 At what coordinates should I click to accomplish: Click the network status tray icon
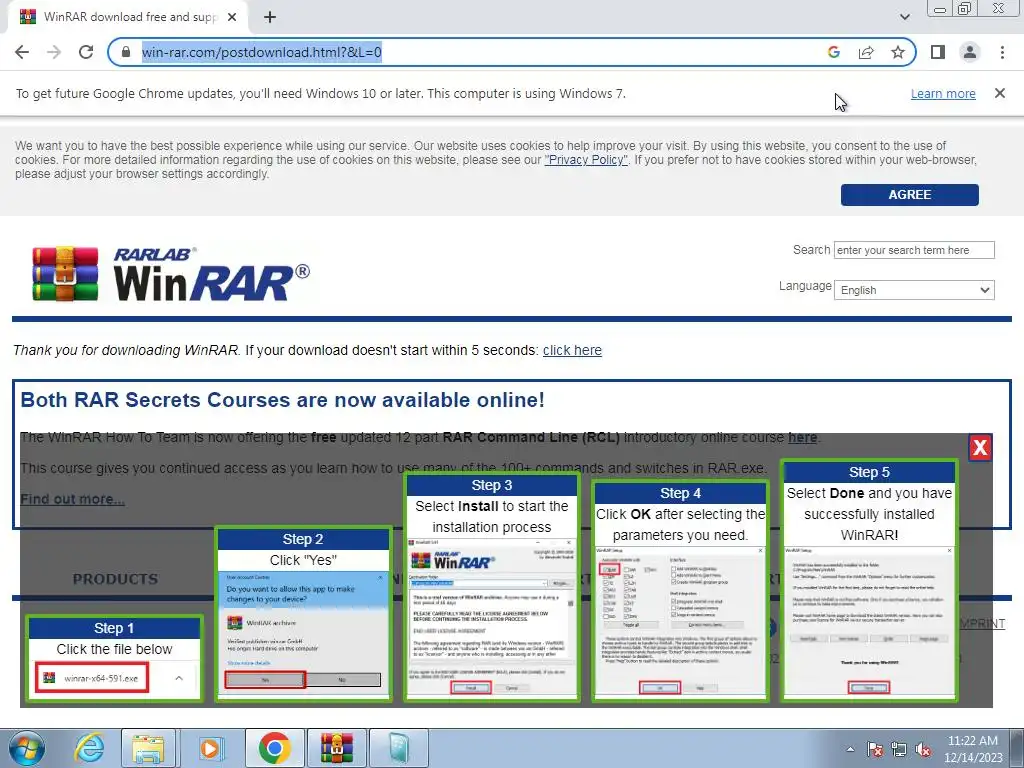[x=899, y=750]
